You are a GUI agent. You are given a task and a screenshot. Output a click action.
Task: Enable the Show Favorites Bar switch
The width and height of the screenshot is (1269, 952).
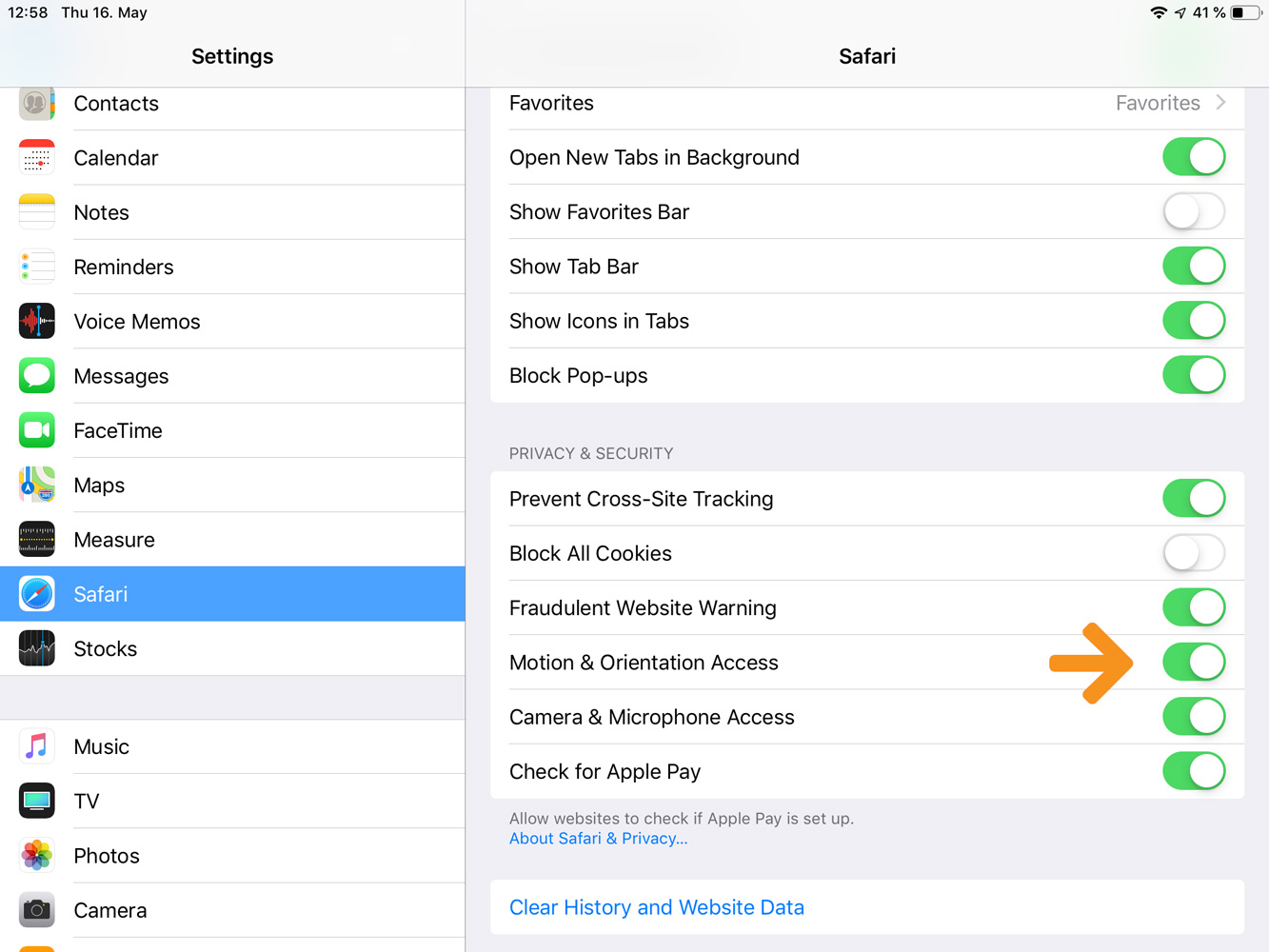point(1193,211)
